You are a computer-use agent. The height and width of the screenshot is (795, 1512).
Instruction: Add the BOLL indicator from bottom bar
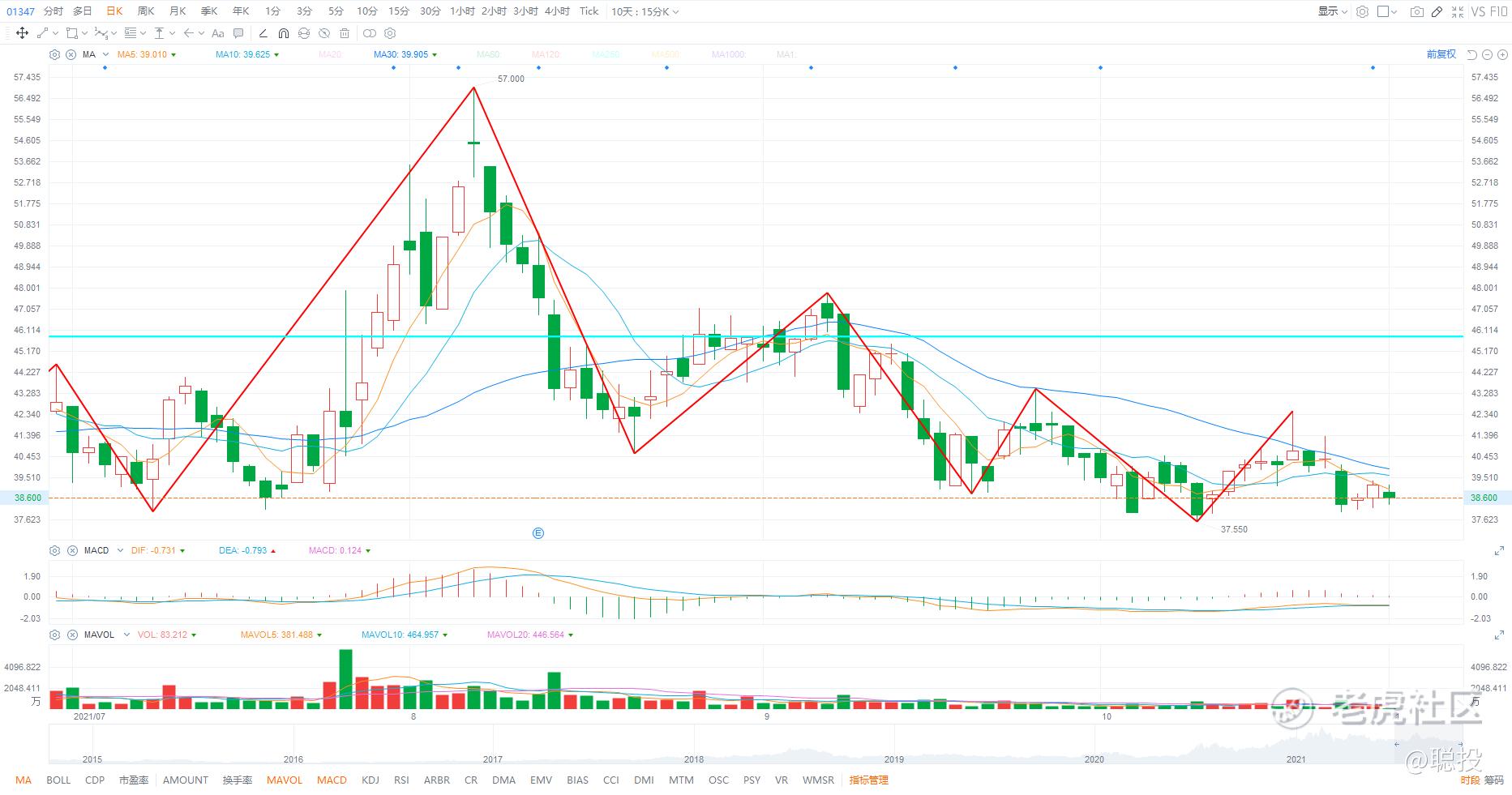coord(58,780)
